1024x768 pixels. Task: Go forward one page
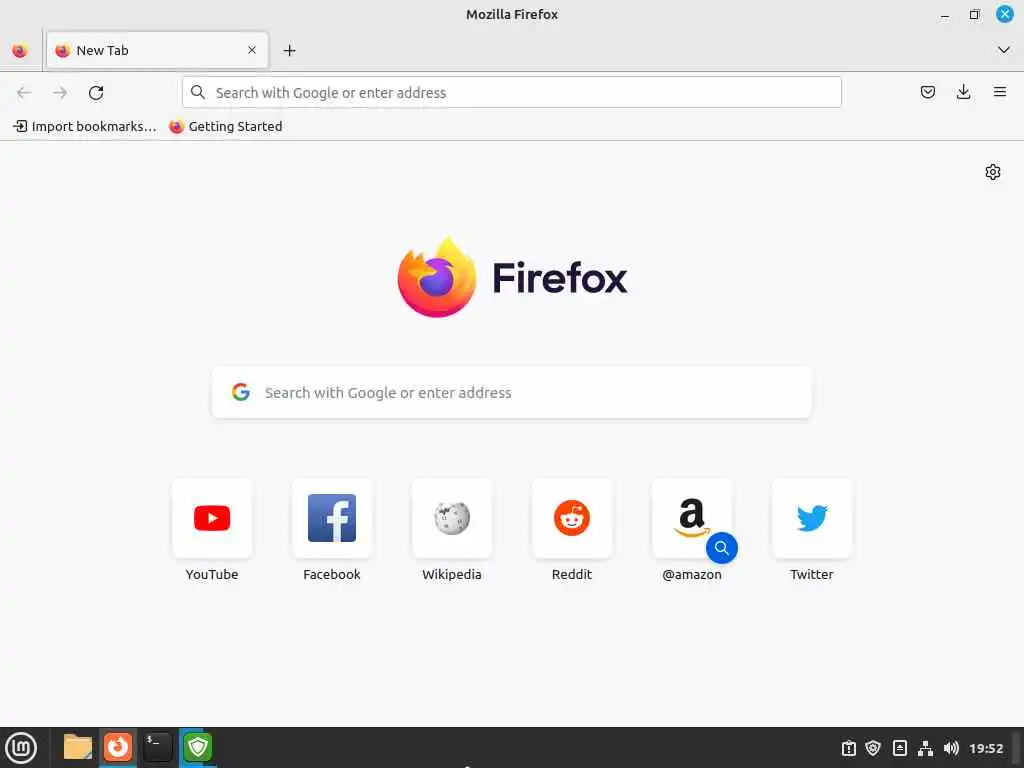point(60,93)
